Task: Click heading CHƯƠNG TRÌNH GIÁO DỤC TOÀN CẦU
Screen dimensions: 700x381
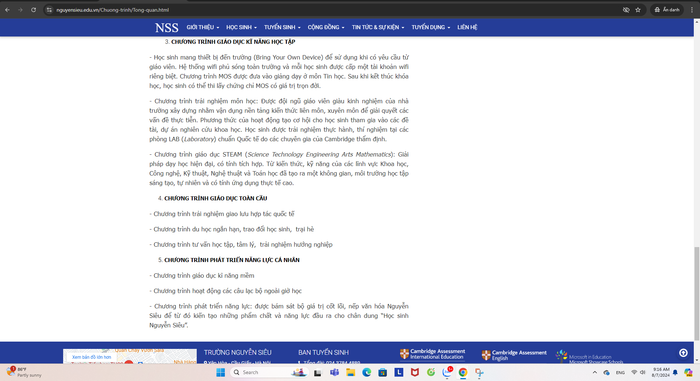Action: tap(216, 198)
